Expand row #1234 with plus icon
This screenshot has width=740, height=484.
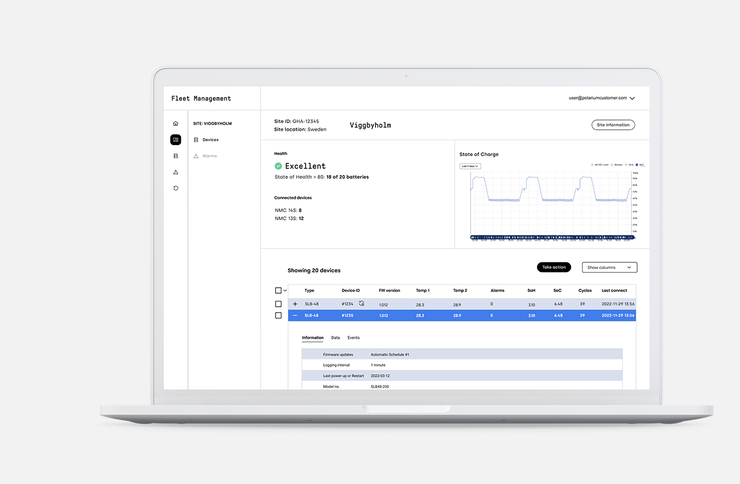295,304
